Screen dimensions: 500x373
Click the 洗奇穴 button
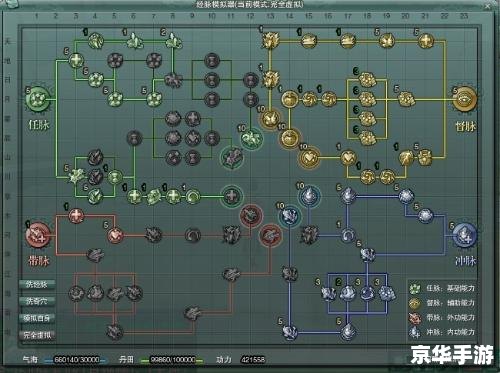(x=37, y=301)
